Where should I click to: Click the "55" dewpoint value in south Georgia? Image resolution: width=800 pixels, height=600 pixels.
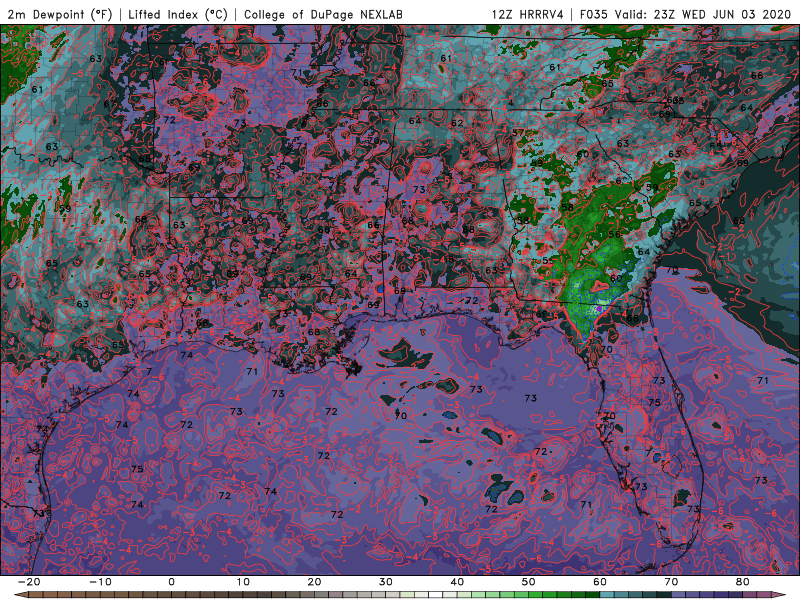[547, 261]
